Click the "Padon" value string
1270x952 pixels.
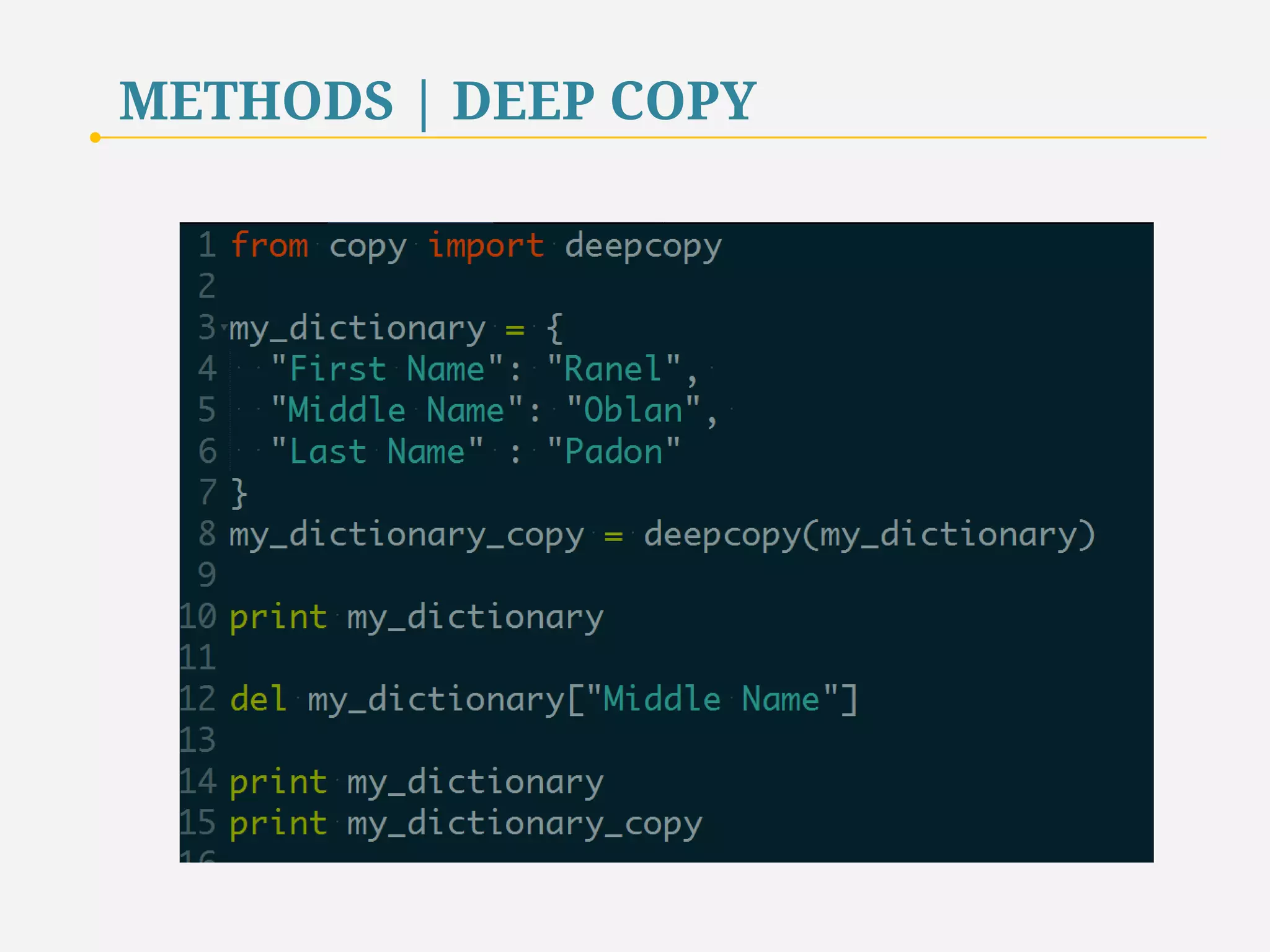614,452
